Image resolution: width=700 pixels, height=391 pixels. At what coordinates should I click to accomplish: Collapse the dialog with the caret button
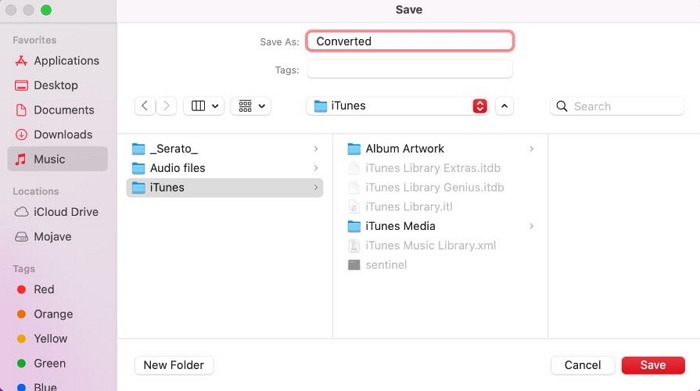[504, 106]
